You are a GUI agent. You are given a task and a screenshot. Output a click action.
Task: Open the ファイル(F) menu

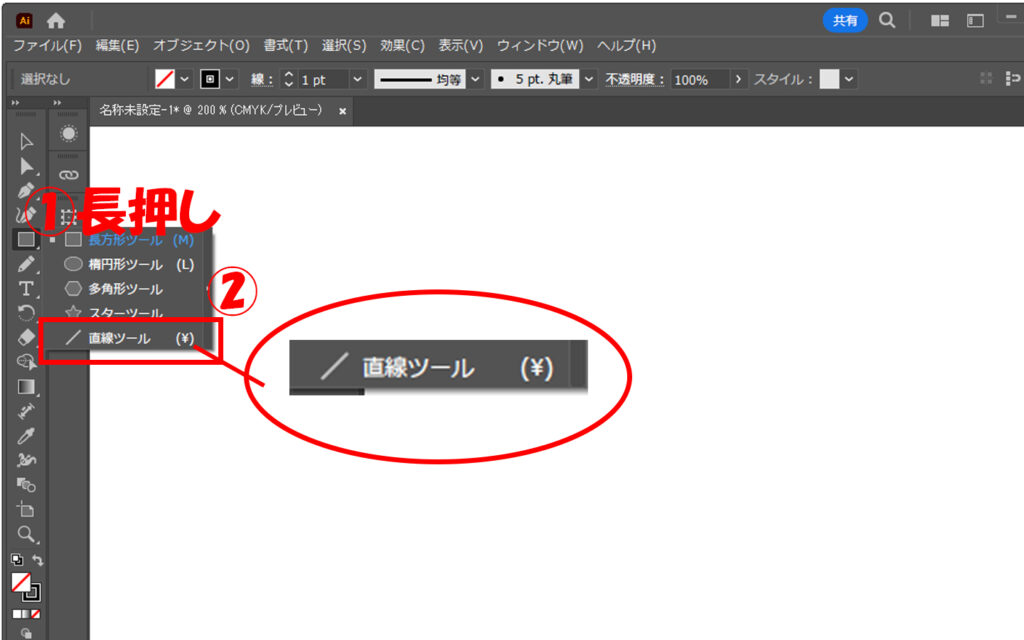pos(47,46)
